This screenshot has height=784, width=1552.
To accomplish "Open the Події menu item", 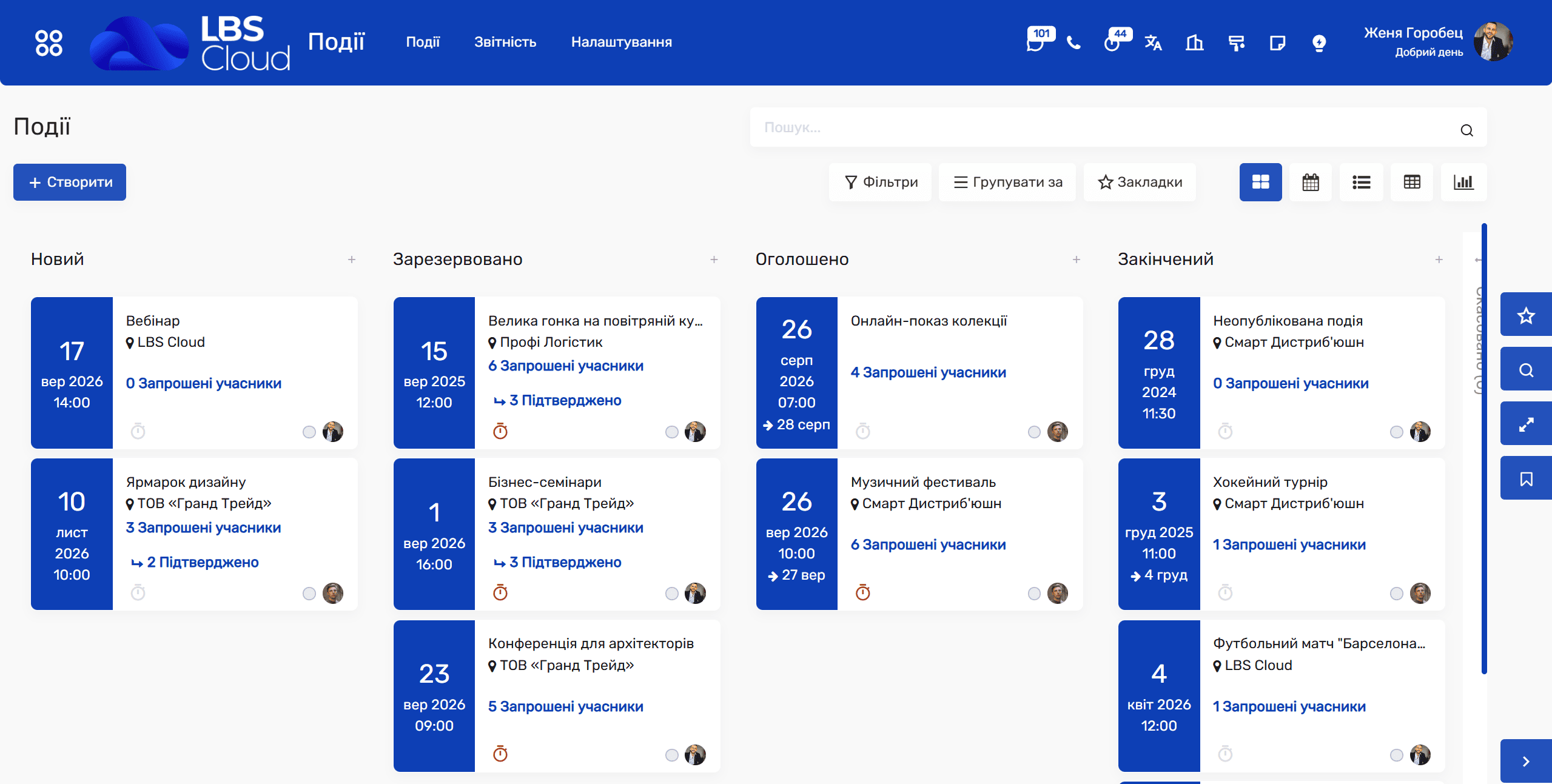I will coord(423,42).
